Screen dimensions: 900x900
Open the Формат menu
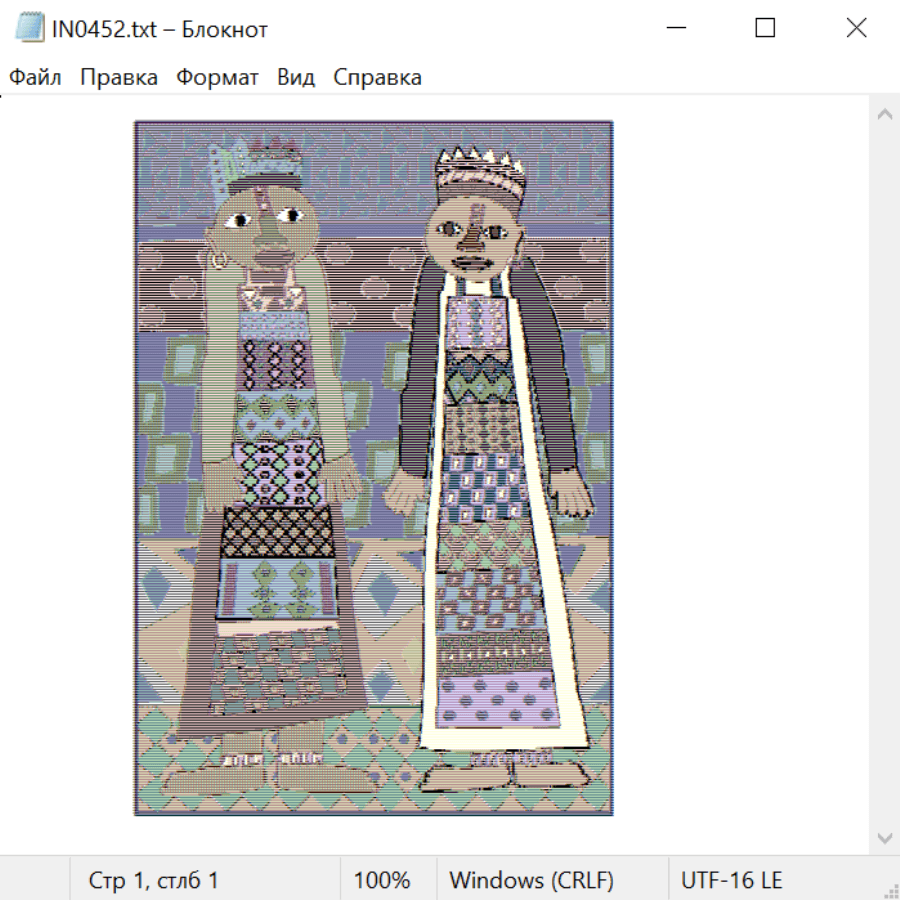[x=217, y=78]
